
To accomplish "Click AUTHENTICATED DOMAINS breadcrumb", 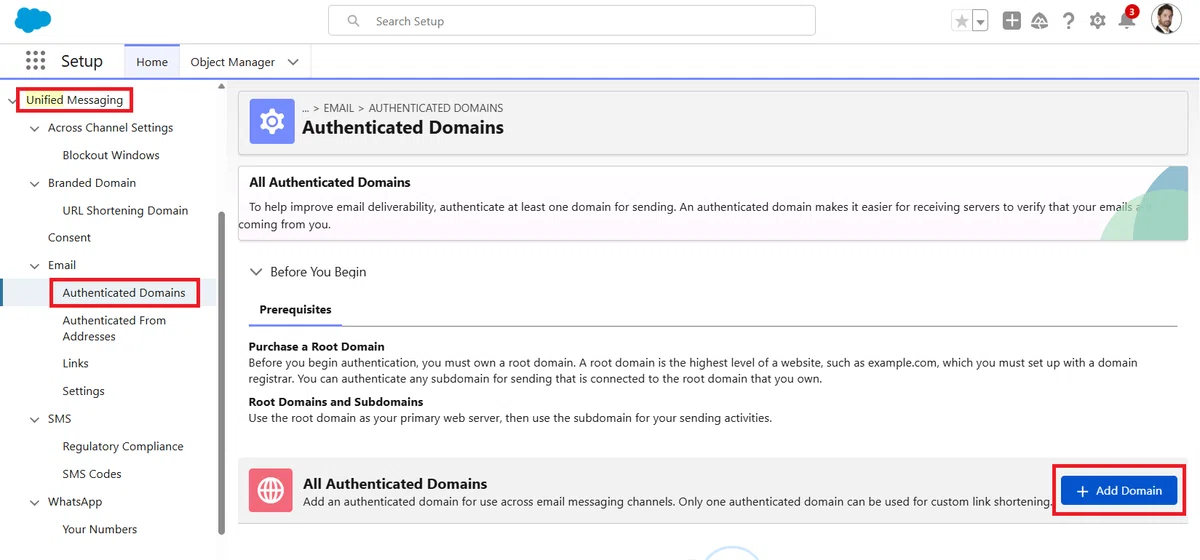I will click(436, 108).
